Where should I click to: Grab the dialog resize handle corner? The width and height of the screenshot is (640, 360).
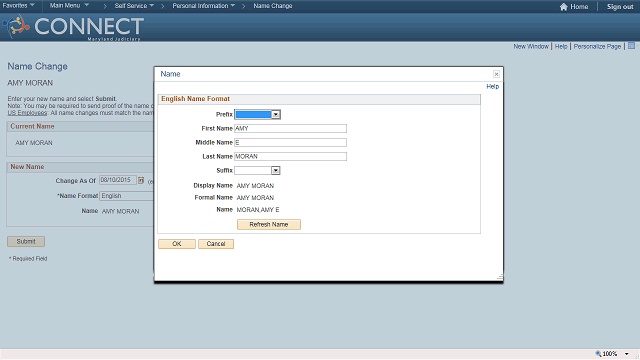point(500,277)
